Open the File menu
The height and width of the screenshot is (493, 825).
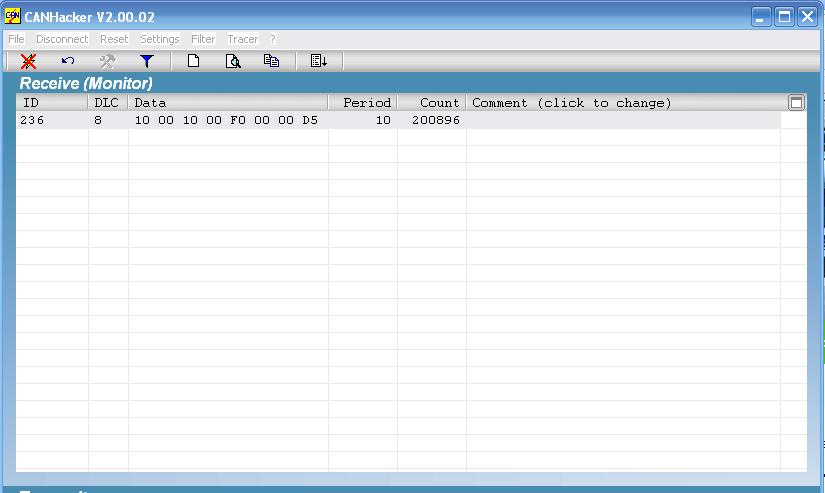coord(16,39)
